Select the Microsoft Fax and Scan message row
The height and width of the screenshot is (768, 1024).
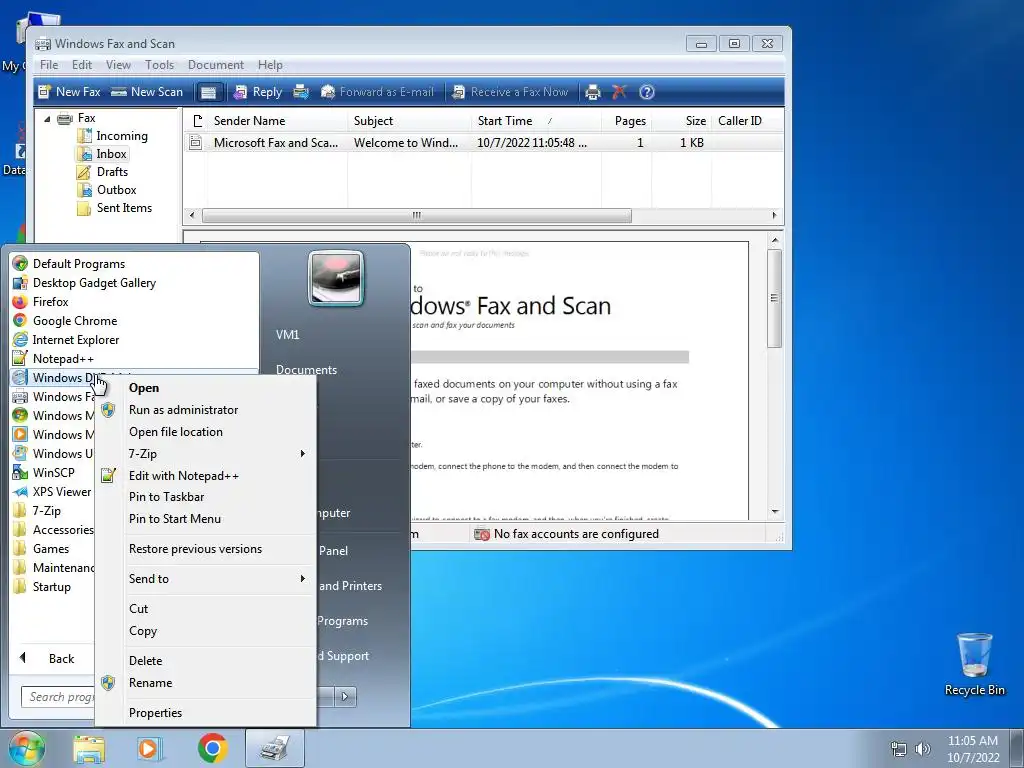tap(483, 142)
